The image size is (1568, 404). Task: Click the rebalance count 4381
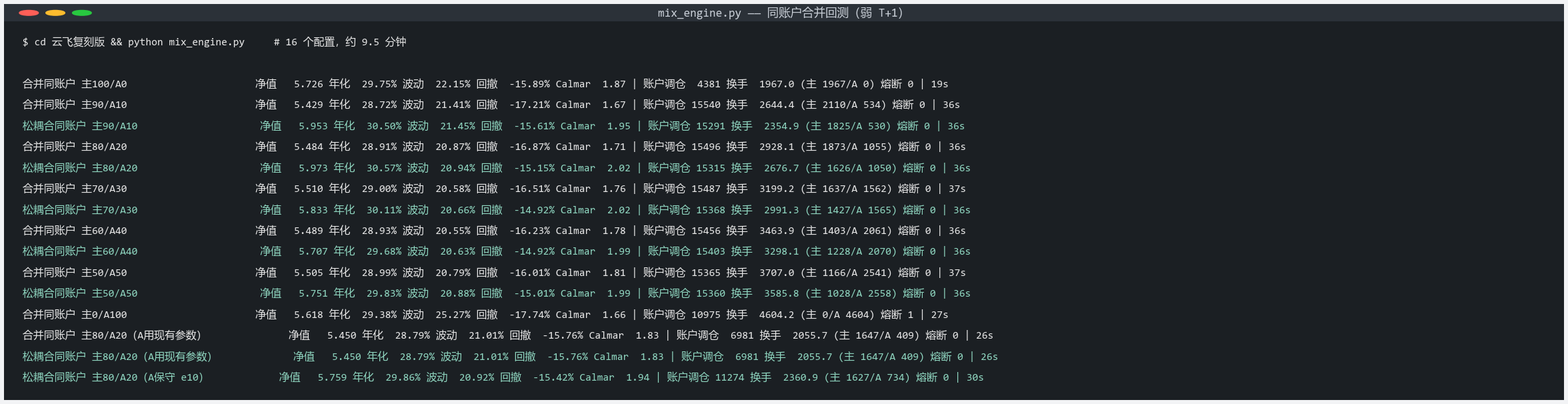point(709,84)
